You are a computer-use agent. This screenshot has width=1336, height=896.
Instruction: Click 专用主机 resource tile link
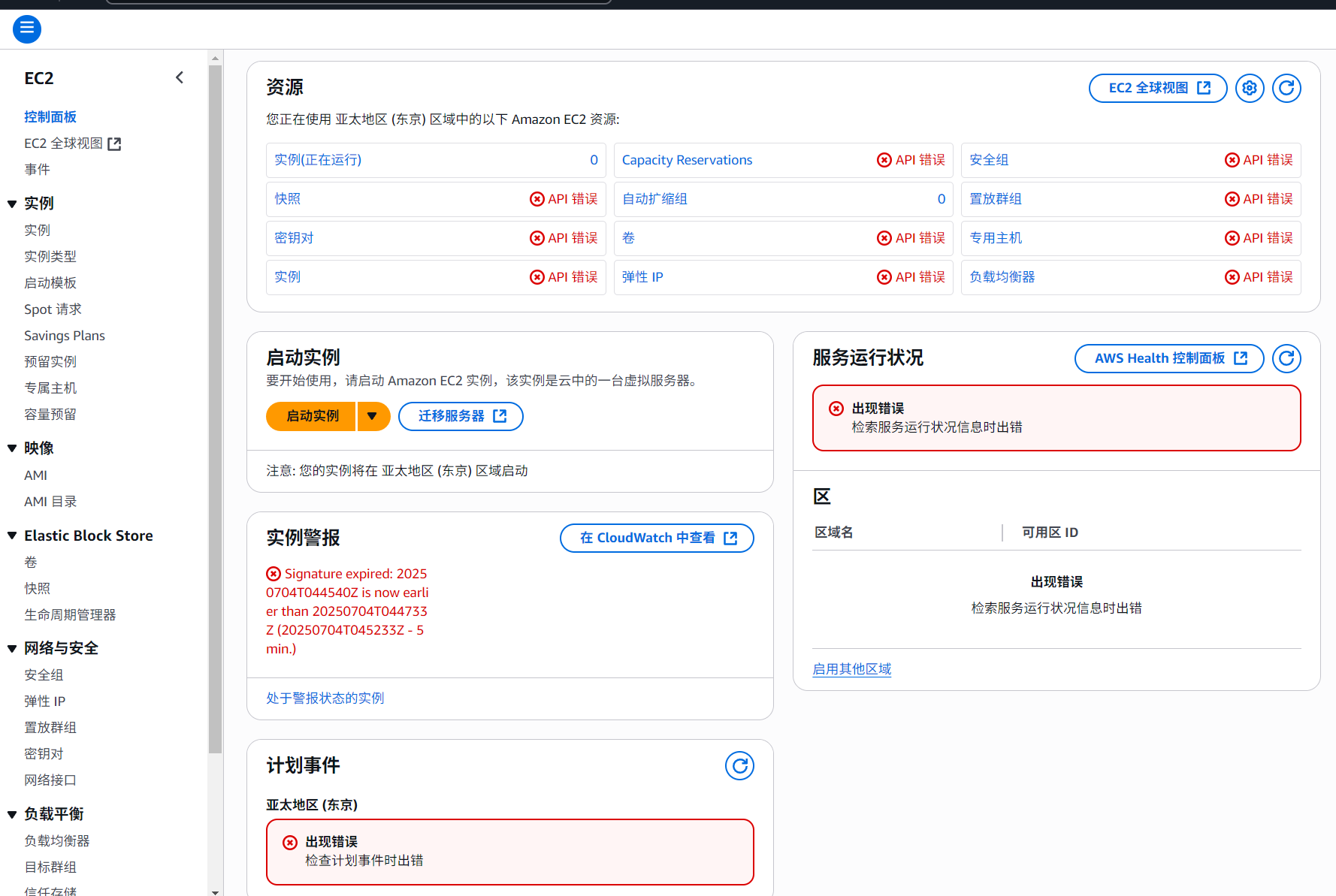click(996, 238)
